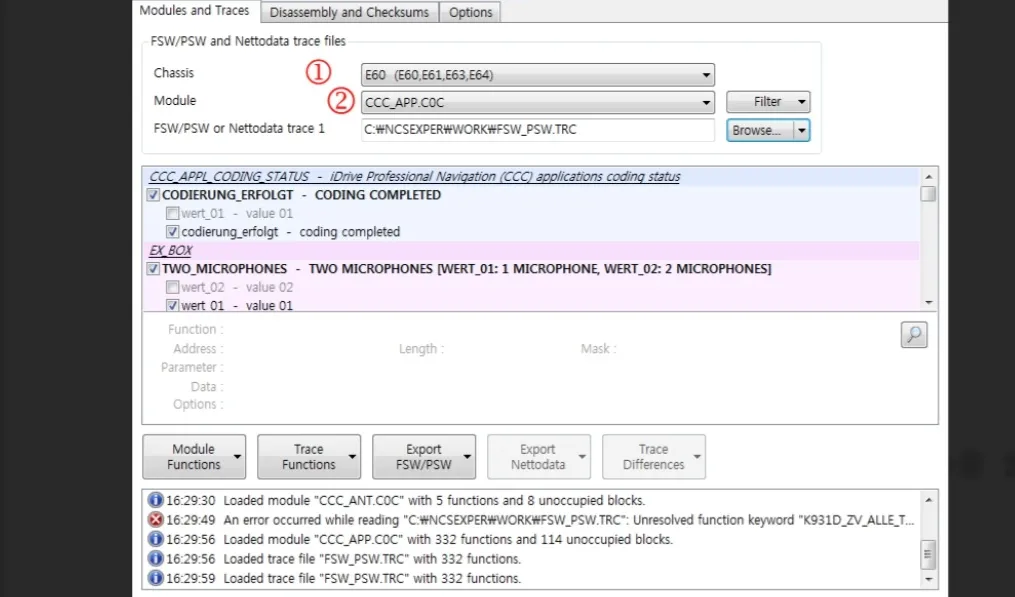Click the Trace Functions button
The height and width of the screenshot is (597, 1015).
308,456
